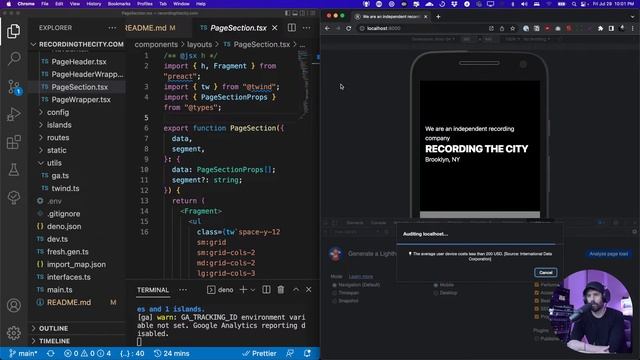
Task: Open deno.json in file explorer
Action: click(64, 226)
